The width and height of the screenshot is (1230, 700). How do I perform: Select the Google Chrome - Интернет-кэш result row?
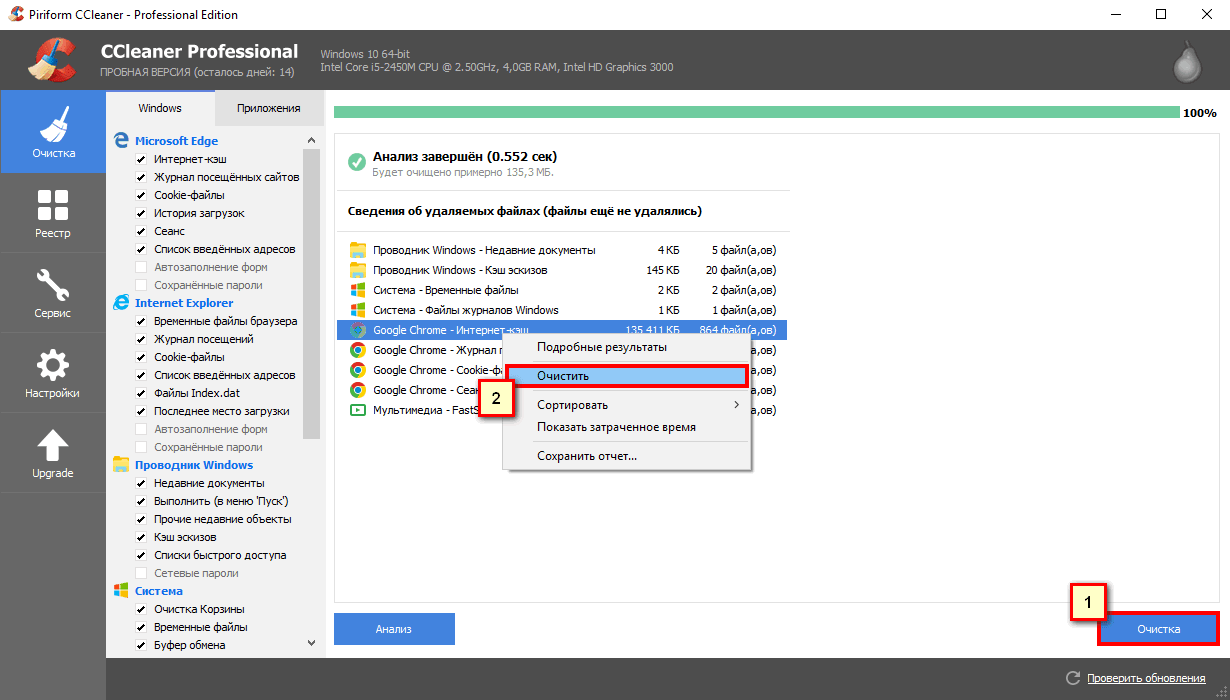point(562,330)
